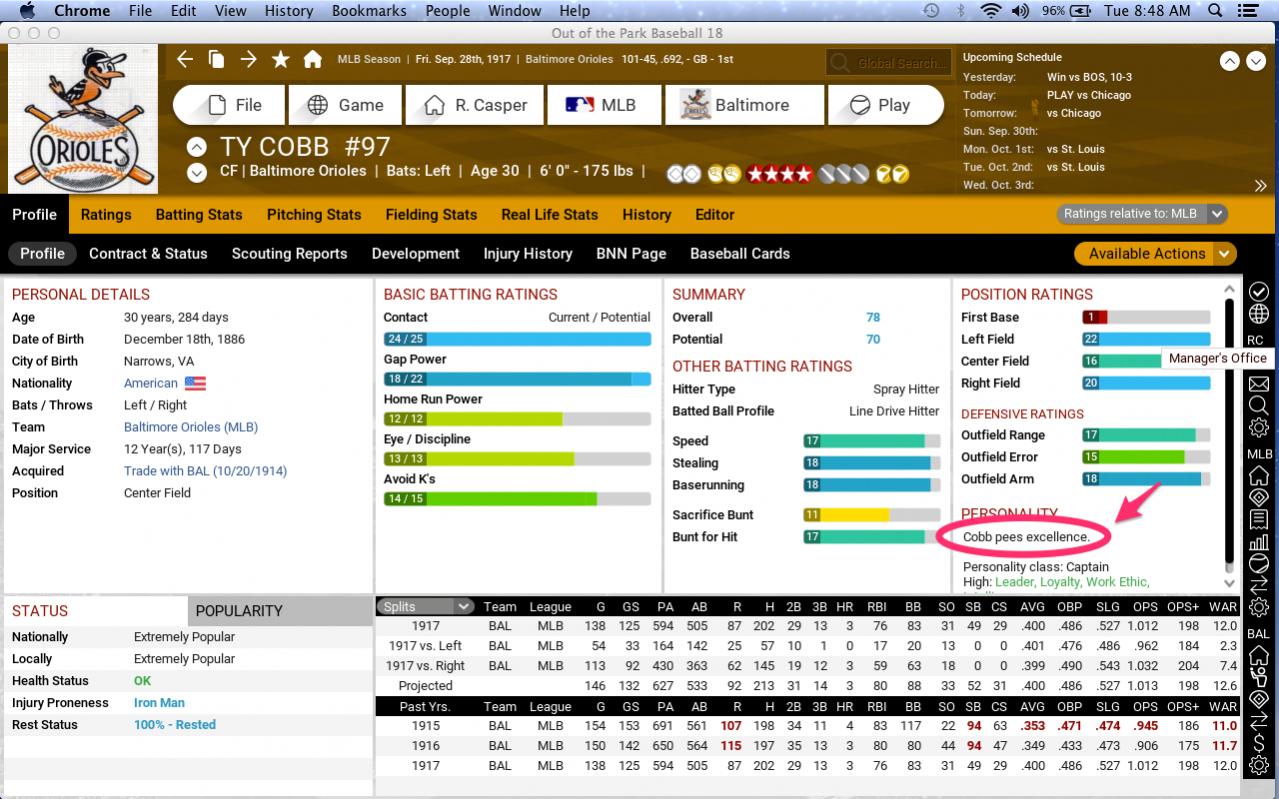Open the BAL transactions arrows icon

(1259, 721)
